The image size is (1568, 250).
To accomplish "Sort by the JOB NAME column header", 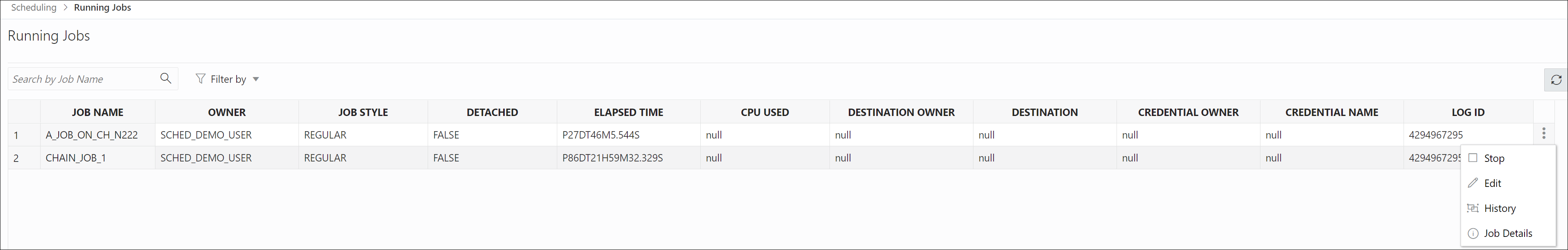I will [98, 113].
